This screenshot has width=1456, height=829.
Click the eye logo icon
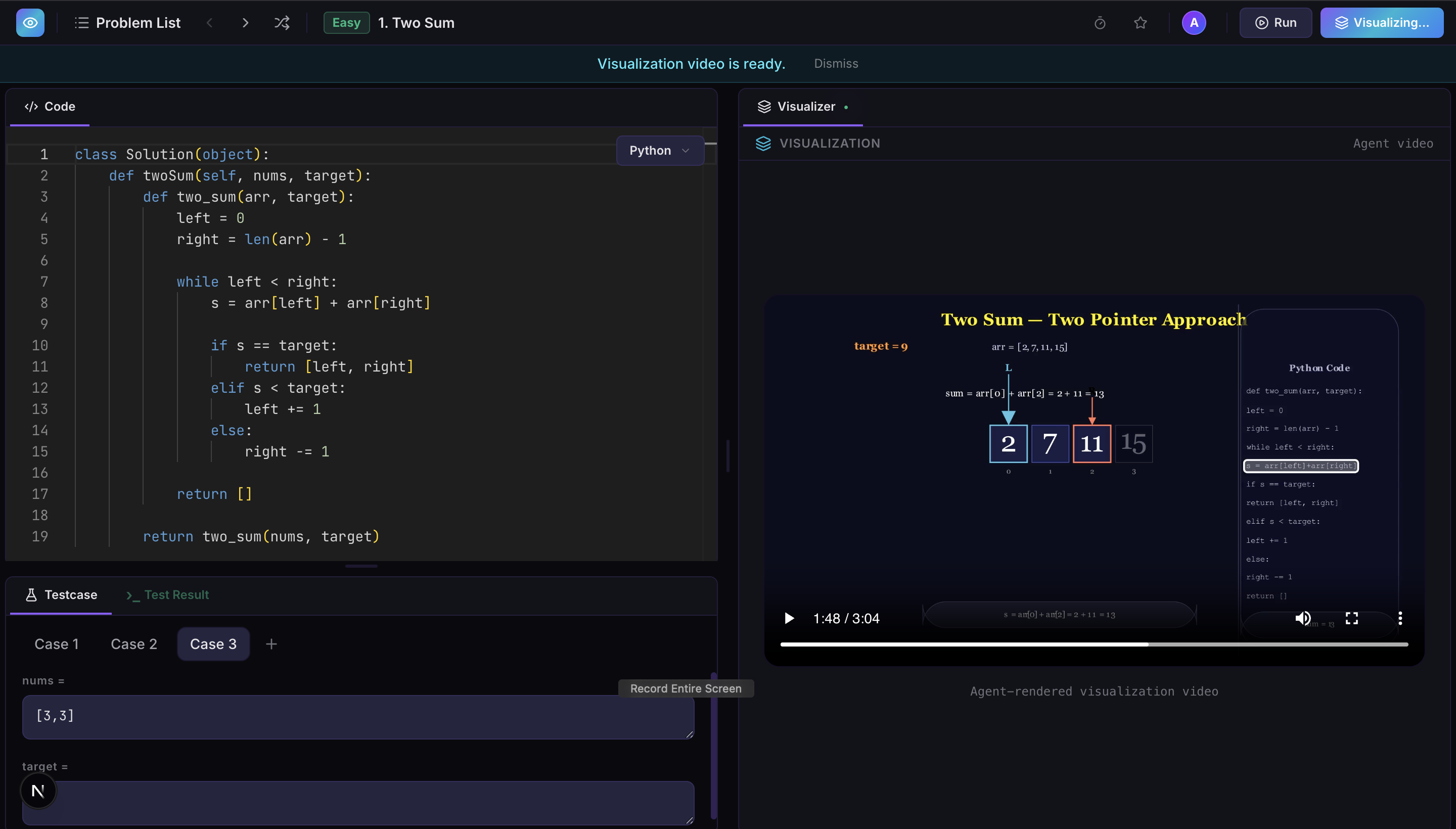(x=30, y=23)
